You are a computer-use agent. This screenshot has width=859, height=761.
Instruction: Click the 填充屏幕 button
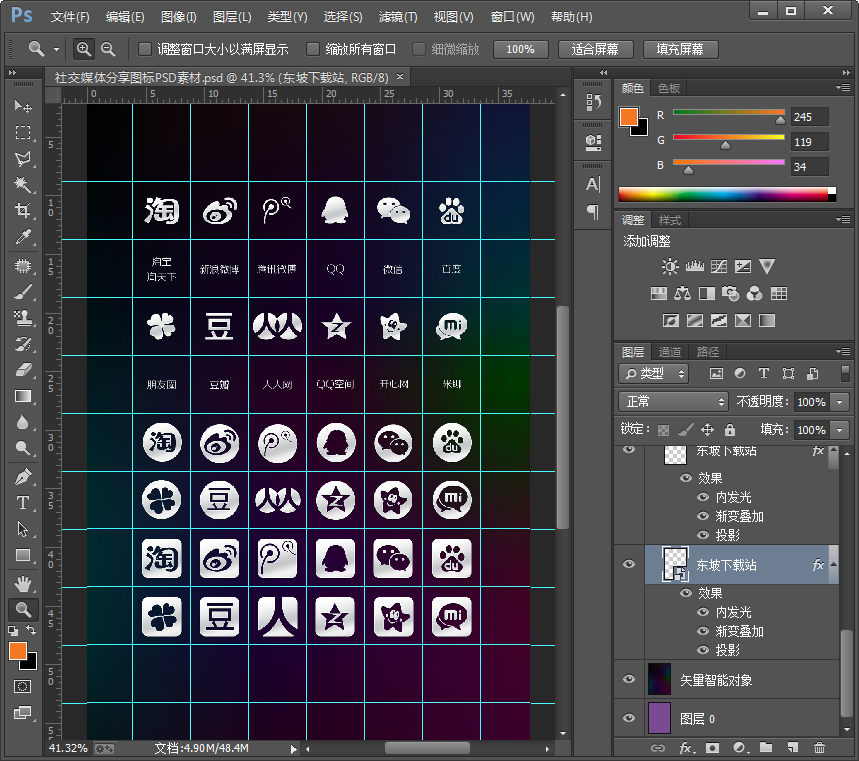click(679, 49)
